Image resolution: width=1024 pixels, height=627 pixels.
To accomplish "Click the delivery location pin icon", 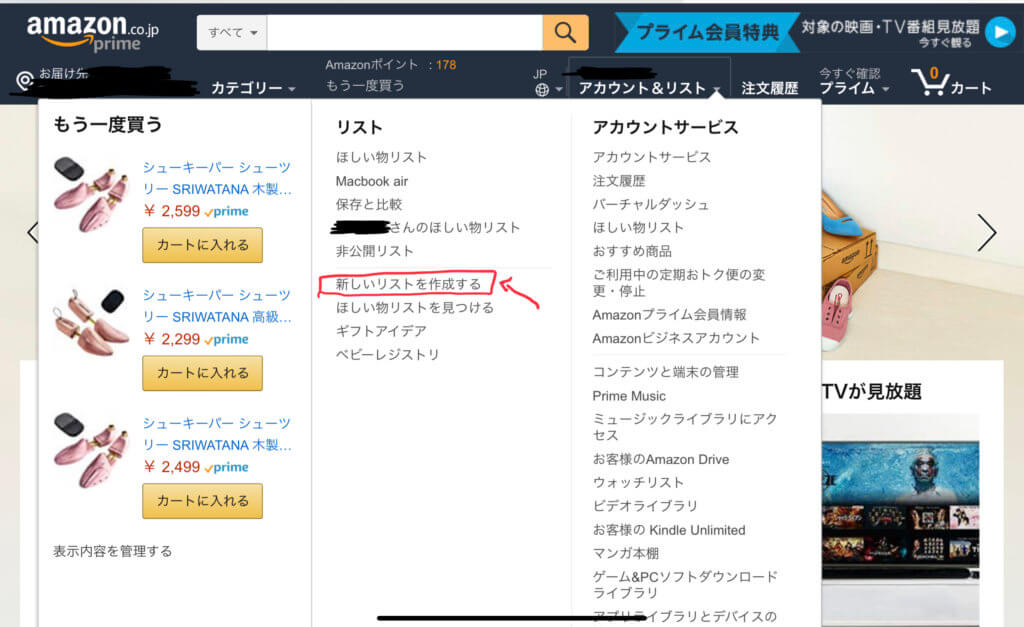I will [x=25, y=80].
